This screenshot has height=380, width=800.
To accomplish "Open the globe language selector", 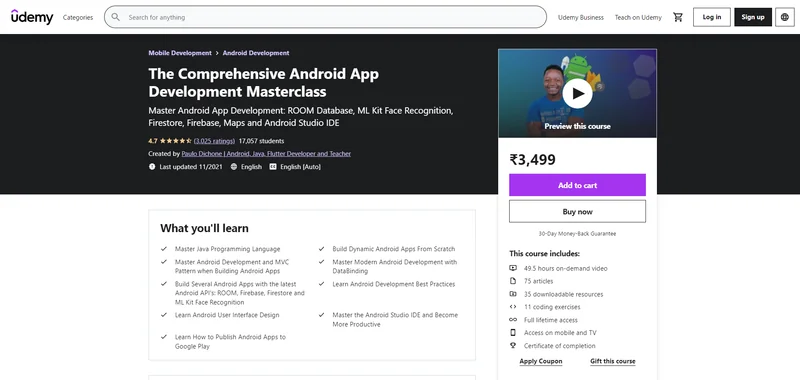I will 785,17.
